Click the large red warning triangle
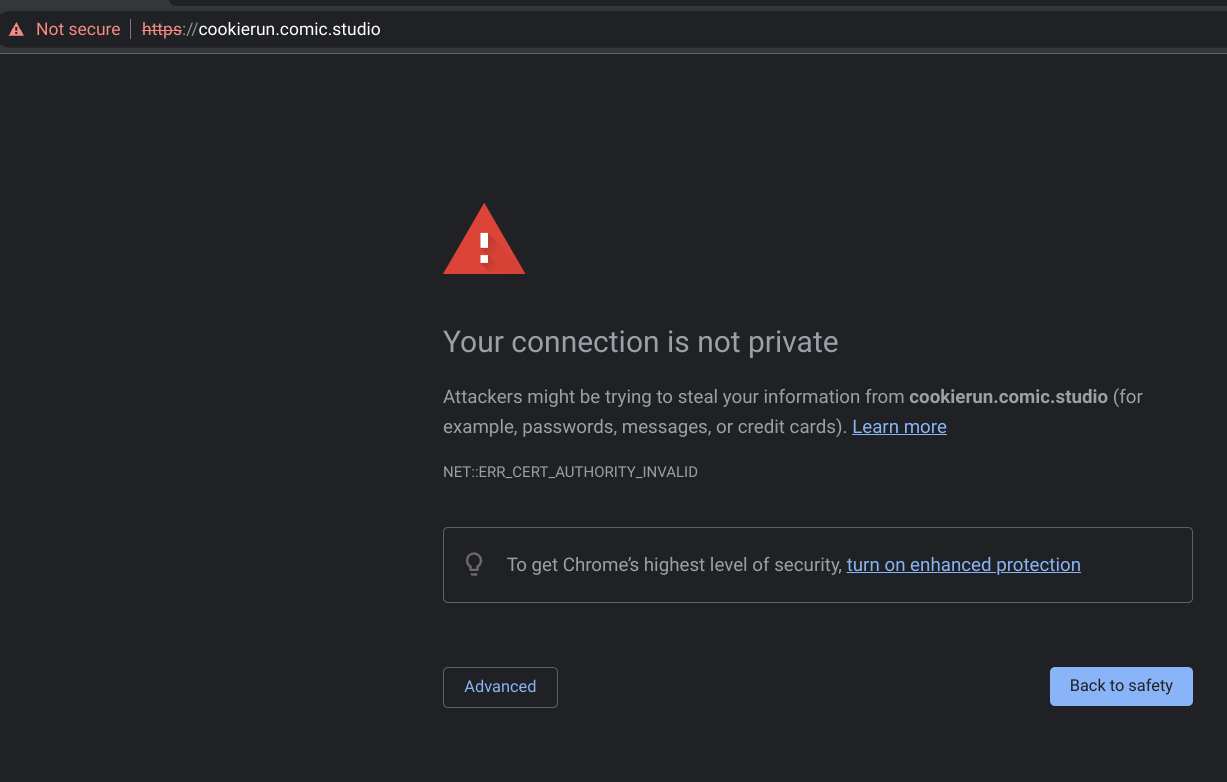1227x782 pixels. click(484, 241)
